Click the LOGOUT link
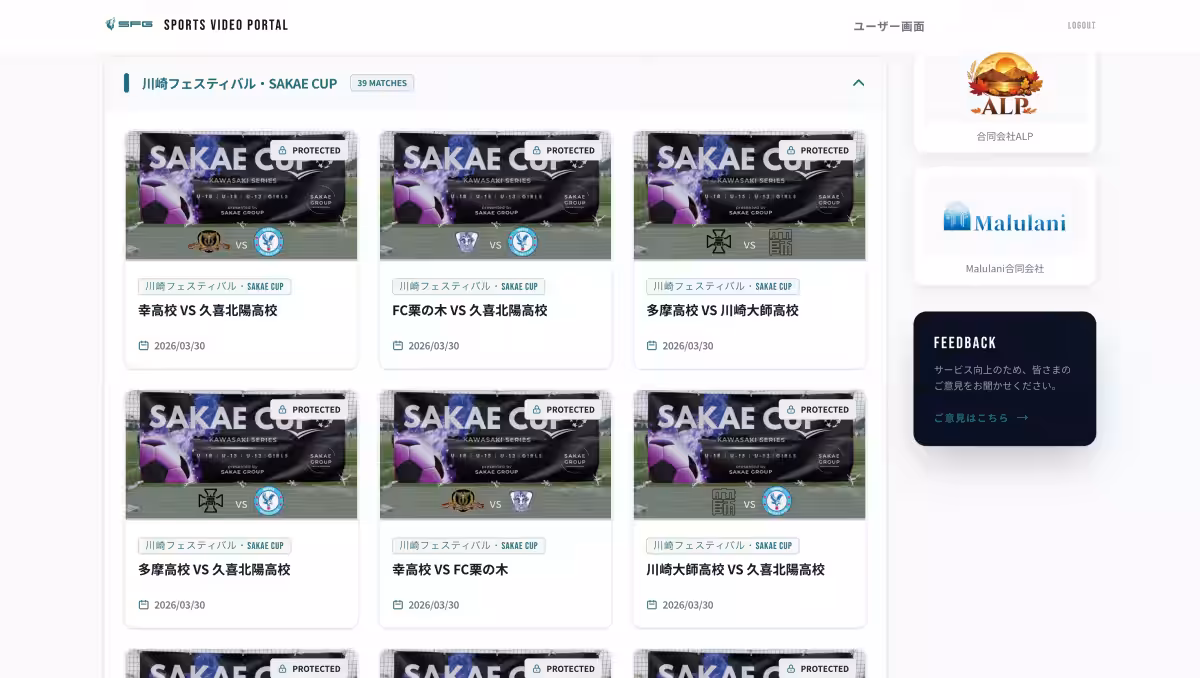This screenshot has height=678, width=1200. (x=1081, y=26)
